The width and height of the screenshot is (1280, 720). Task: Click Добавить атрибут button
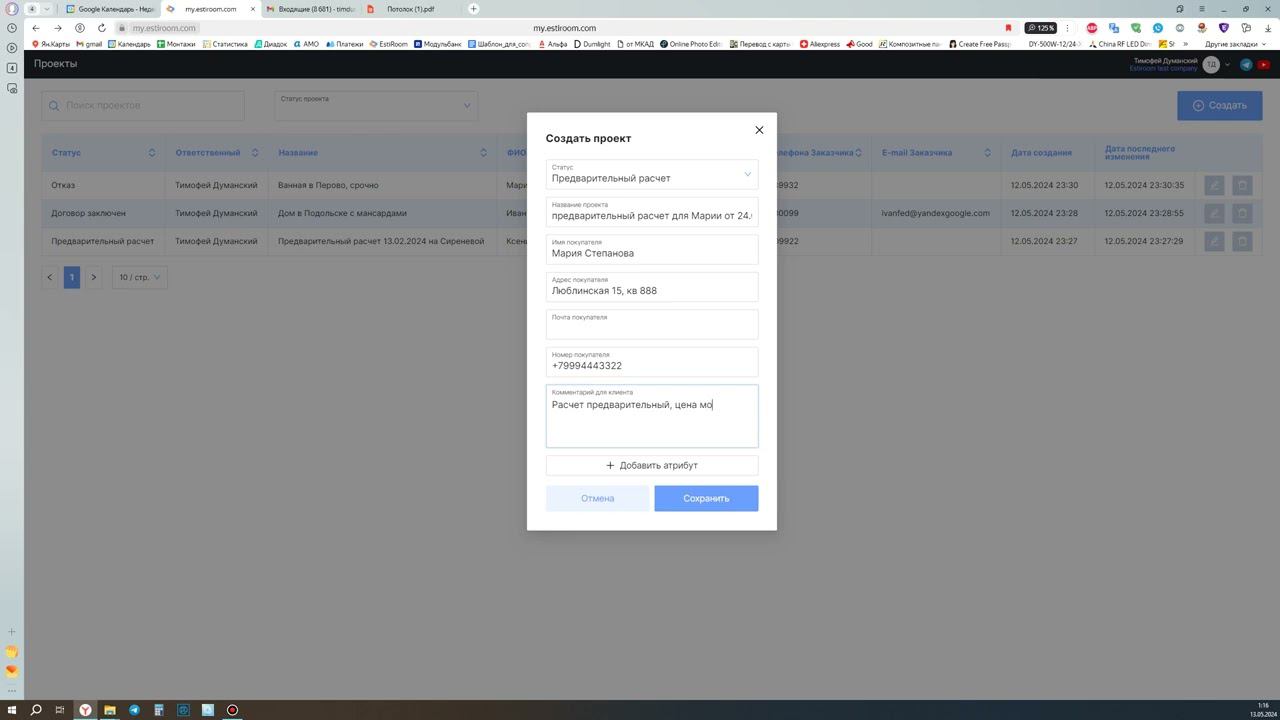[652, 465]
